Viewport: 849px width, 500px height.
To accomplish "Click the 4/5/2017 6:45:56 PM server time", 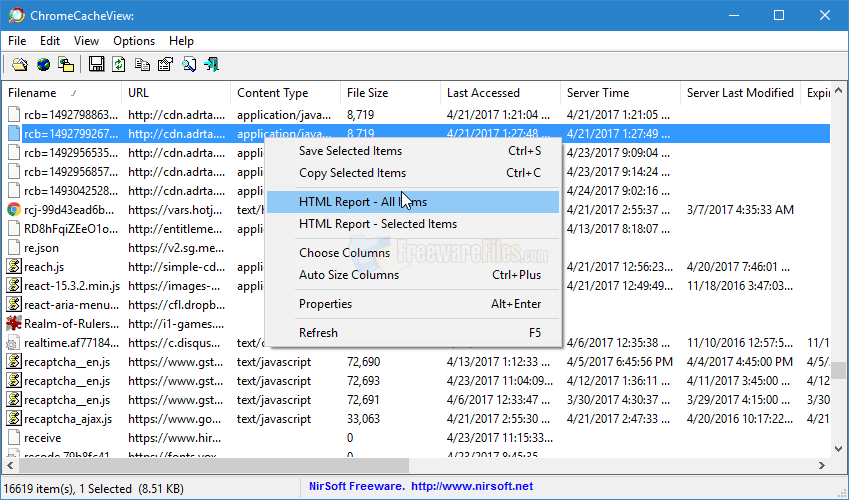I will point(619,362).
